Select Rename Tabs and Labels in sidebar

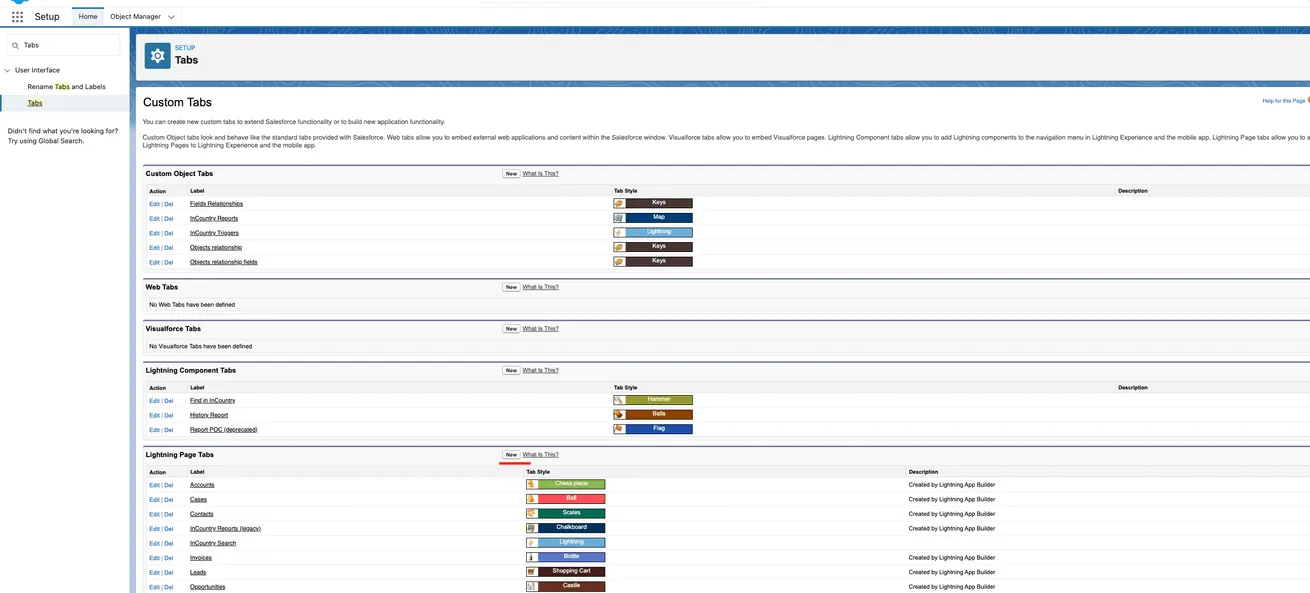(66, 87)
